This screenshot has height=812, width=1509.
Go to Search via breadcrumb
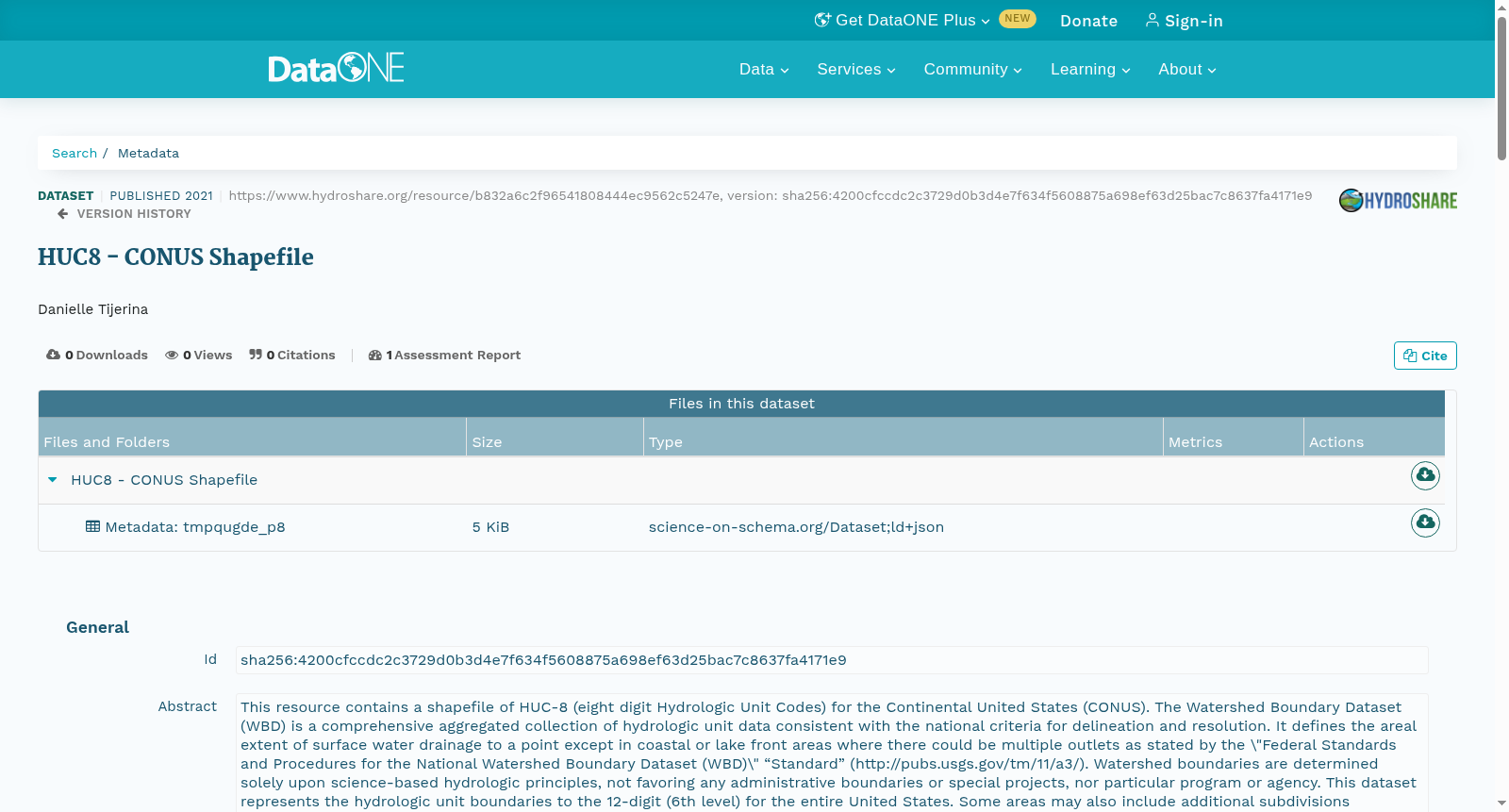[x=75, y=153]
